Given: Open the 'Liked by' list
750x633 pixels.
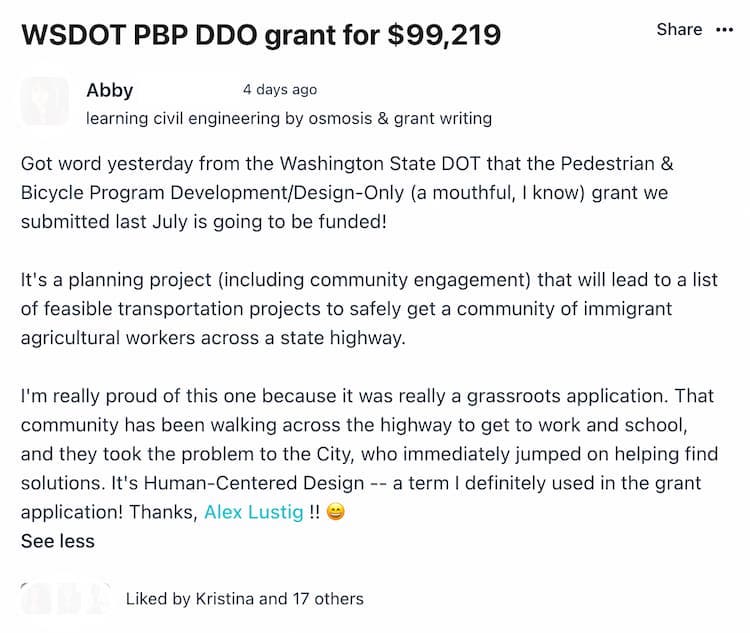Looking at the screenshot, I should pyautogui.click(x=244, y=599).
